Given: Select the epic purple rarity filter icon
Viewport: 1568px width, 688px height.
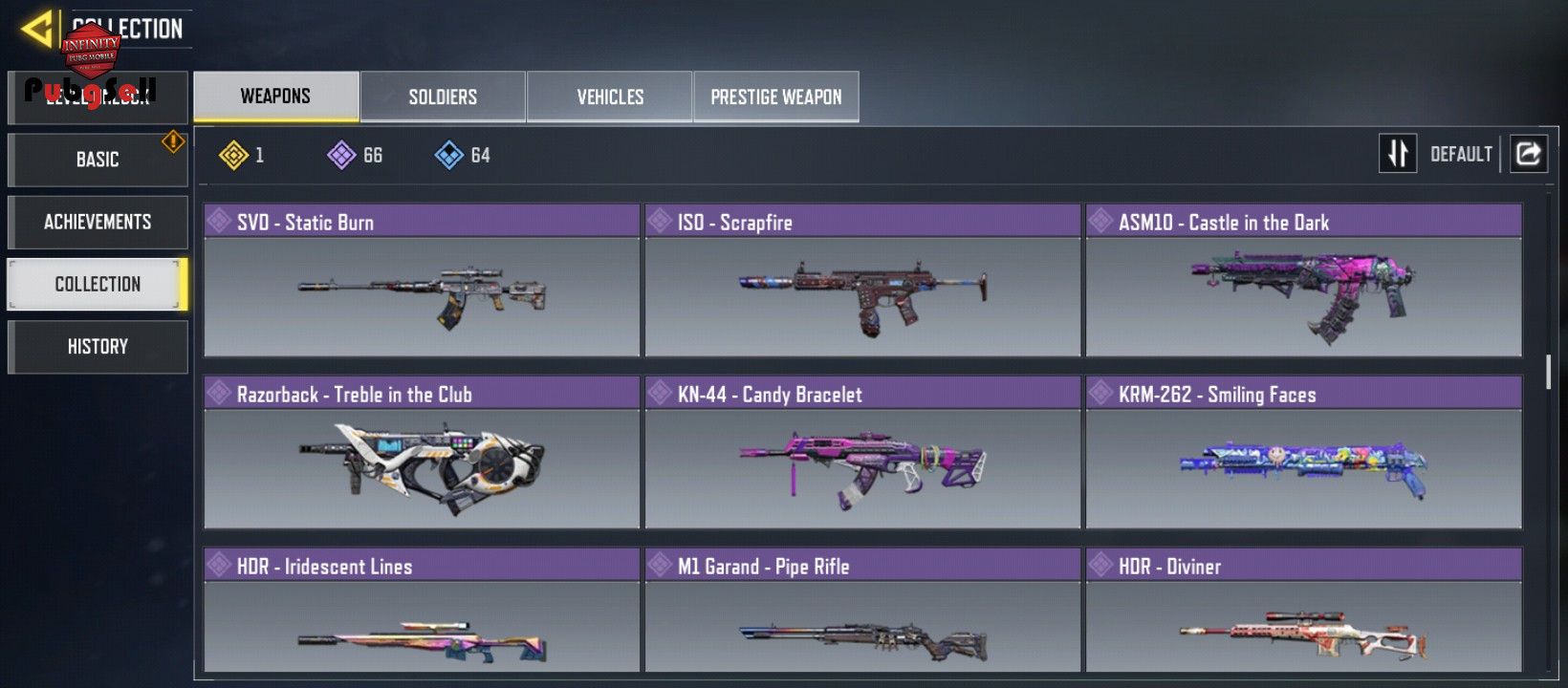Looking at the screenshot, I should (x=341, y=155).
